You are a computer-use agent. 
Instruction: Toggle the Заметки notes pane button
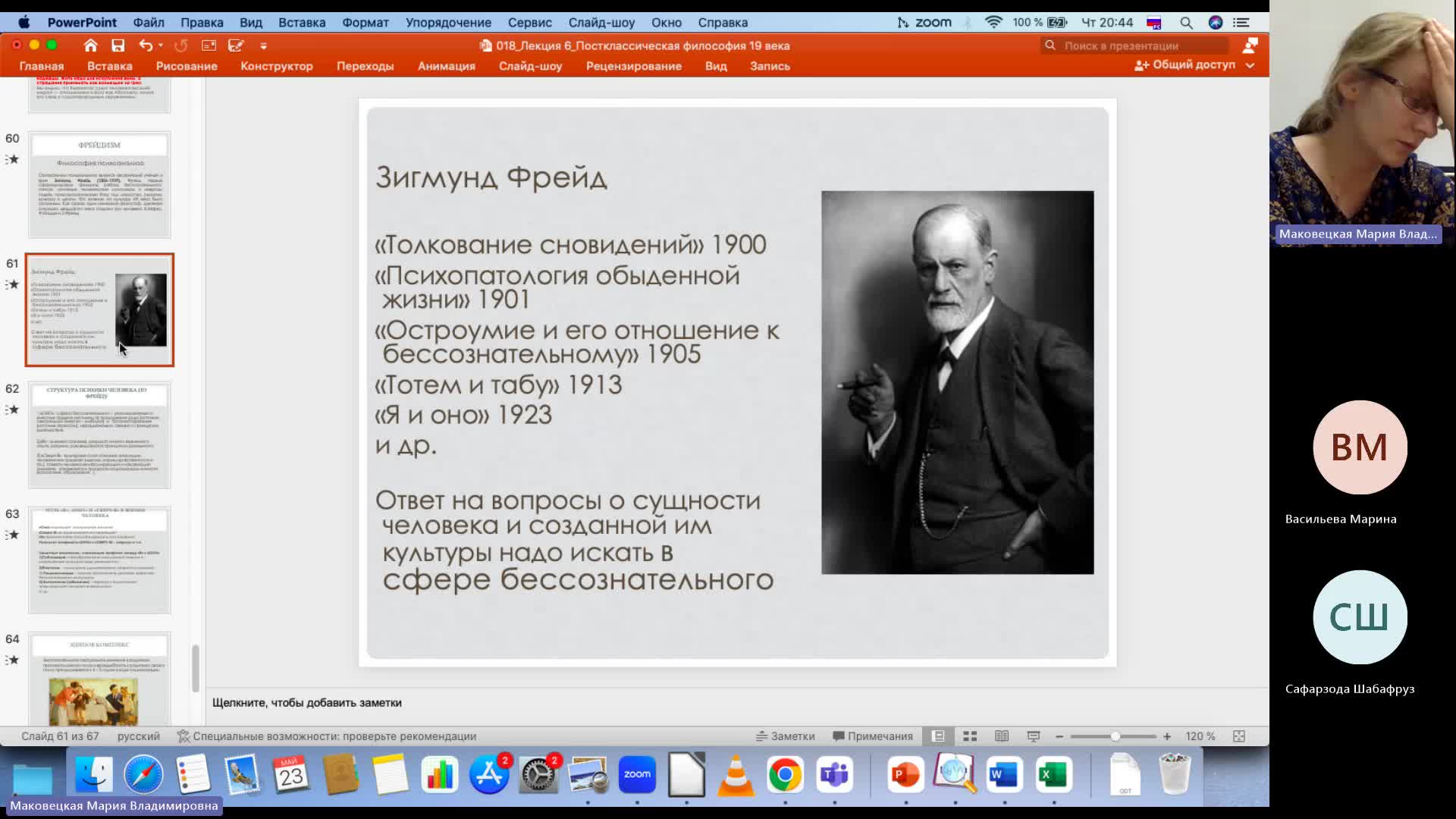[x=786, y=736]
